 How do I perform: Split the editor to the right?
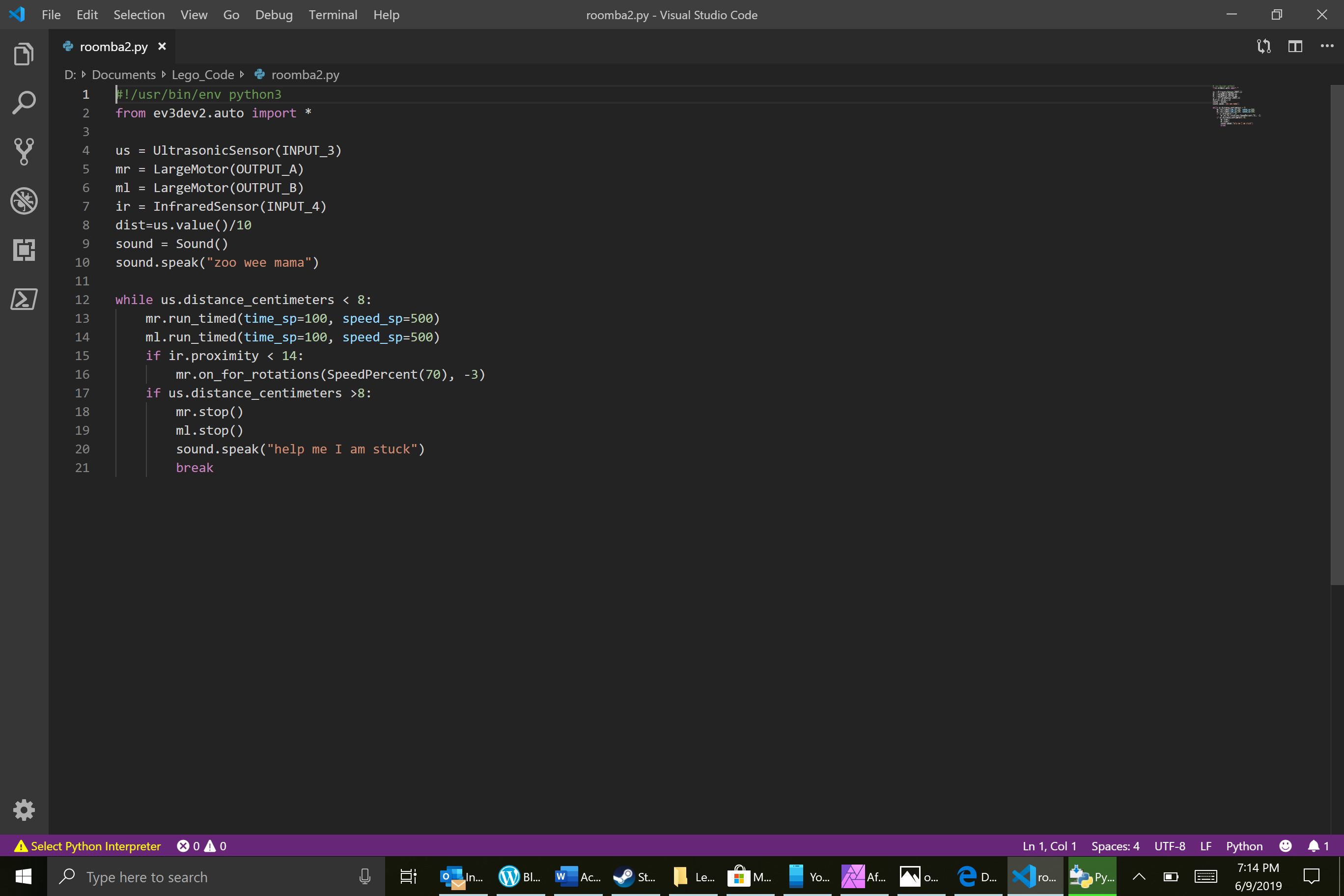click(x=1295, y=46)
